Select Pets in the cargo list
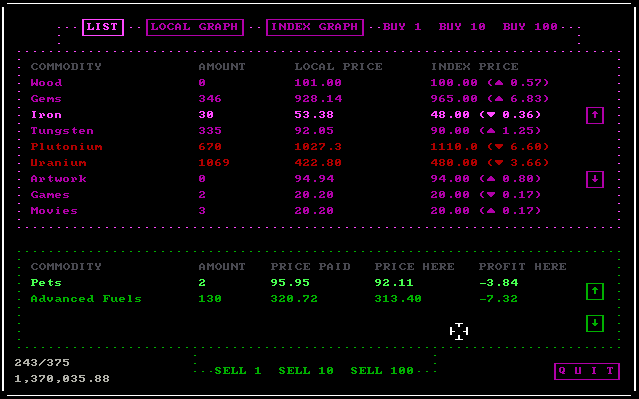Screen dimensions: 639x399 coord(274,283)
